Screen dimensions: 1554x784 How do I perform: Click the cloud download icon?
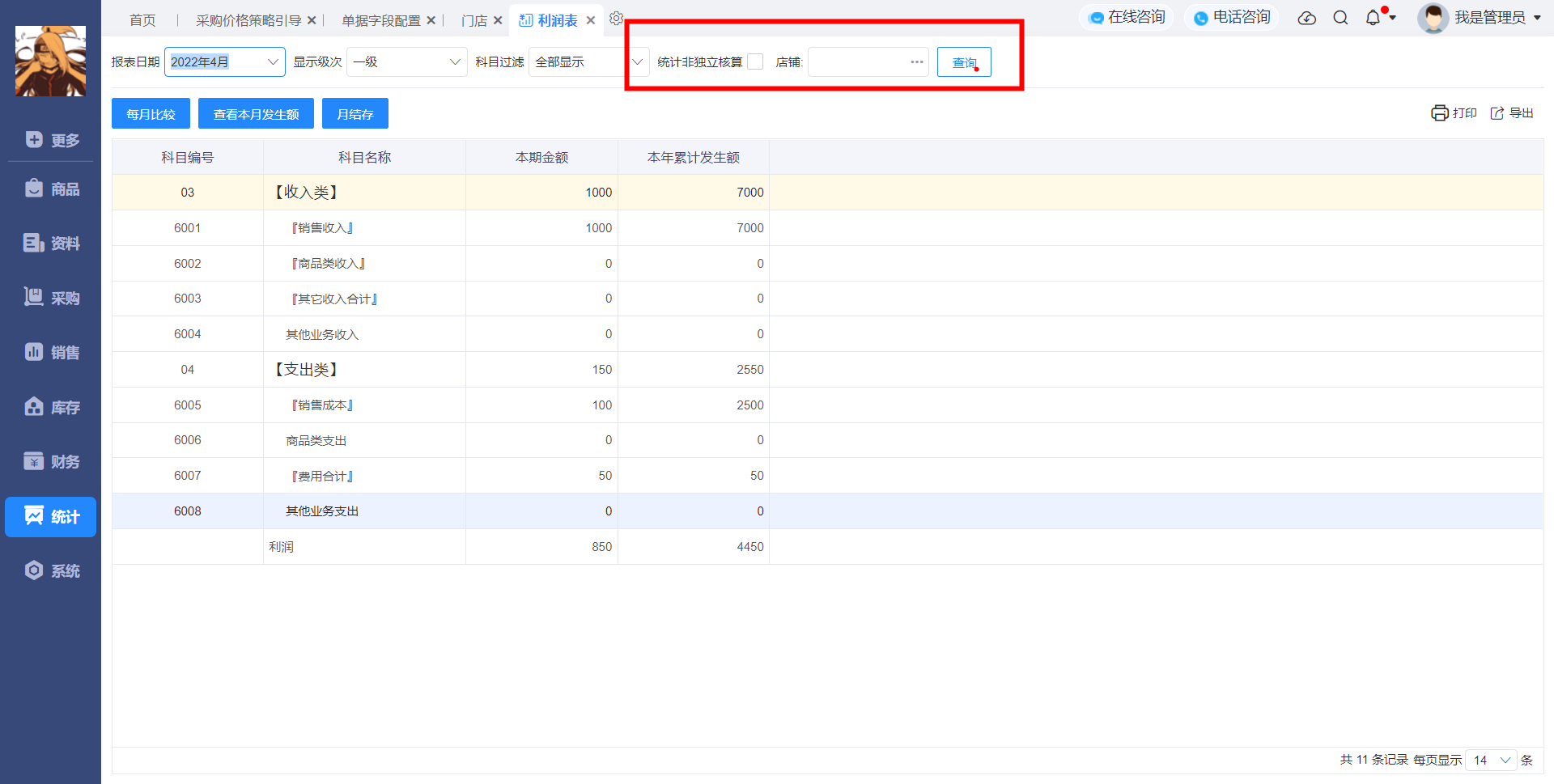pyautogui.click(x=1306, y=18)
